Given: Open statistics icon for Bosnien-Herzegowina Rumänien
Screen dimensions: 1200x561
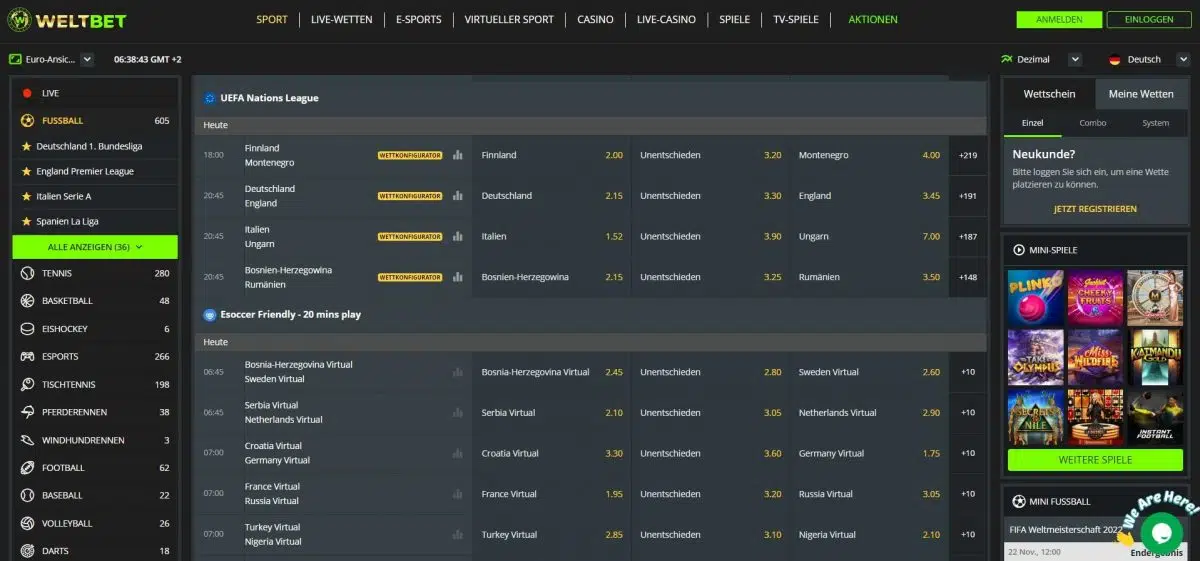Looking at the screenshot, I should coord(458,277).
